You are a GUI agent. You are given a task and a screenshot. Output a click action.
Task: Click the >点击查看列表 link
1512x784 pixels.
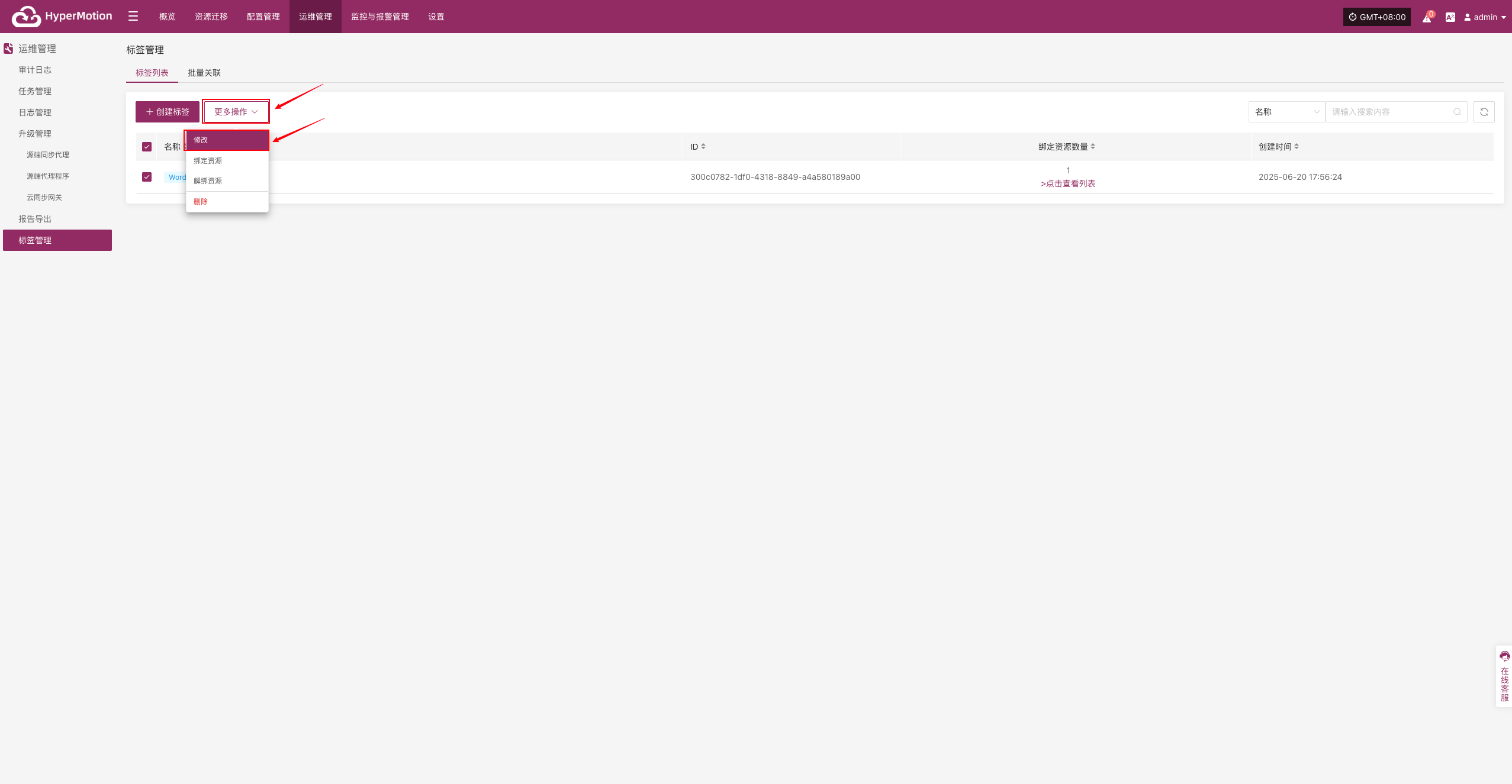[1068, 183]
